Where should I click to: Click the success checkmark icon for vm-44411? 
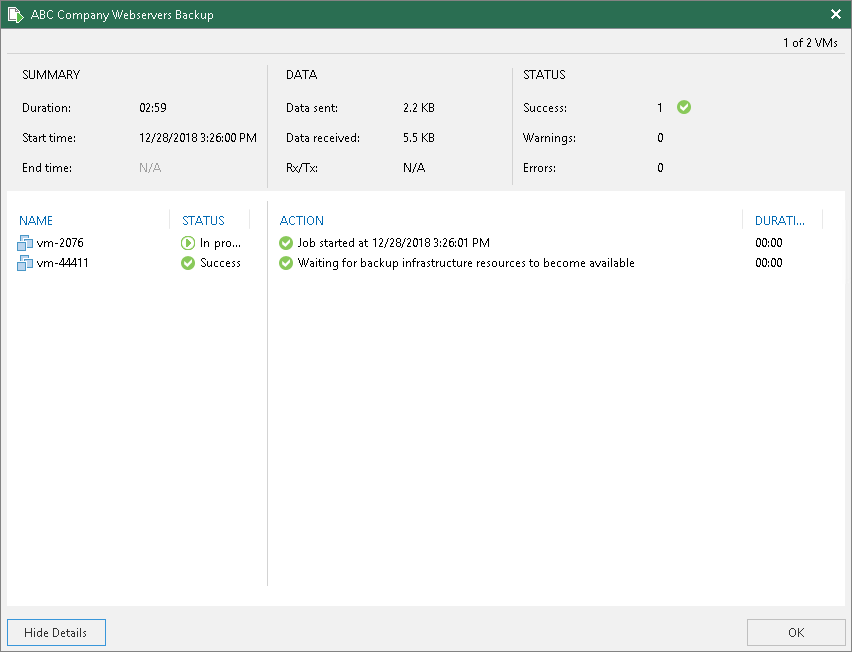[x=188, y=263]
